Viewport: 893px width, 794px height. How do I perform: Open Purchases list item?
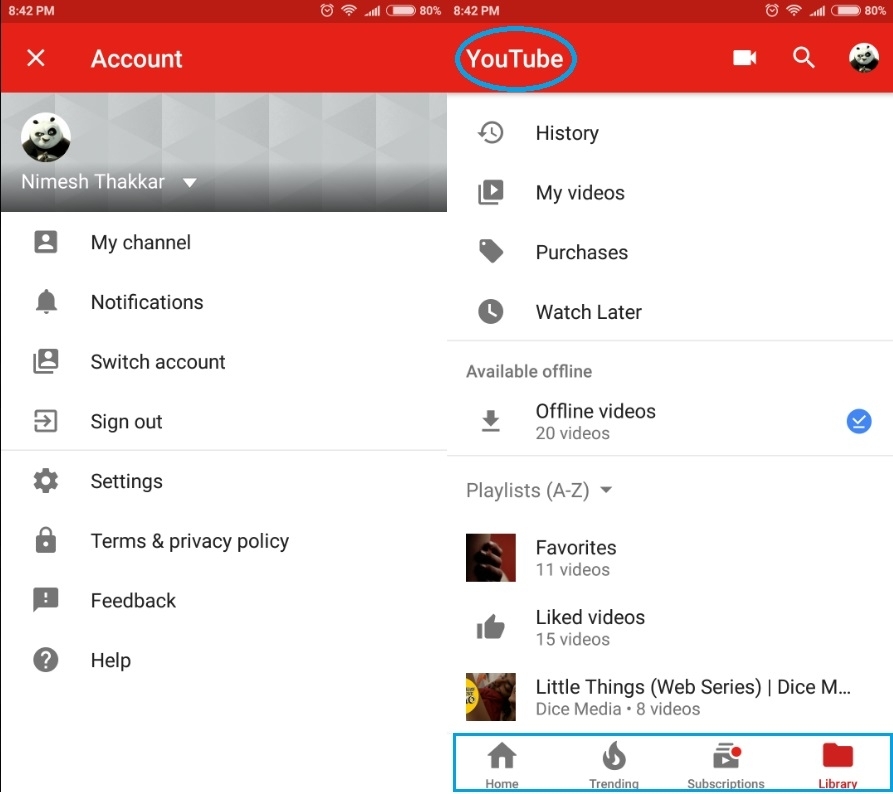(670, 252)
